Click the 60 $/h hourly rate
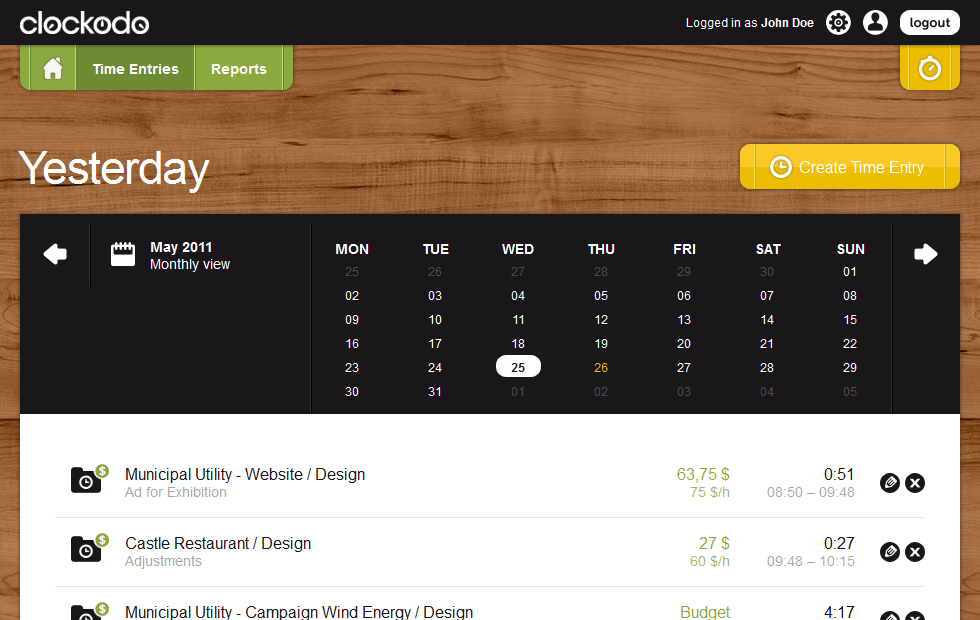Image resolution: width=980 pixels, height=620 pixels. [709, 561]
